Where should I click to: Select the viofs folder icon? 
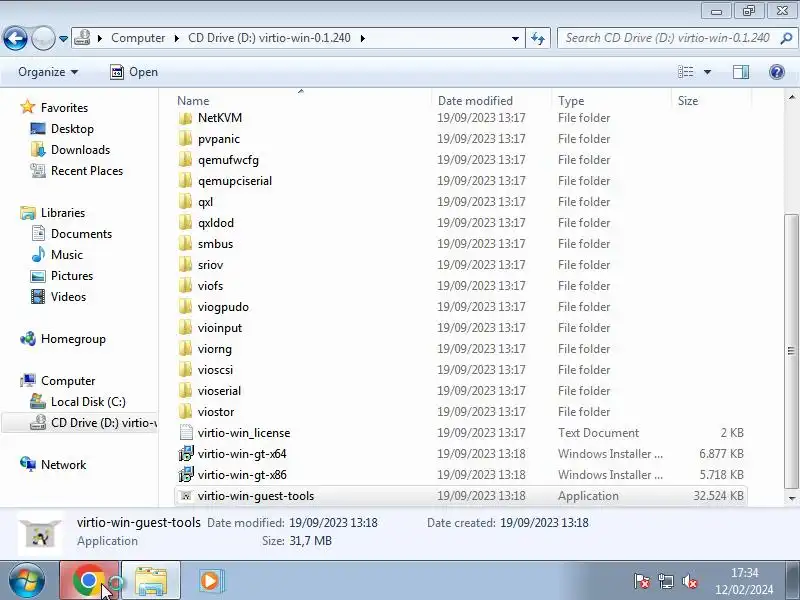point(186,286)
